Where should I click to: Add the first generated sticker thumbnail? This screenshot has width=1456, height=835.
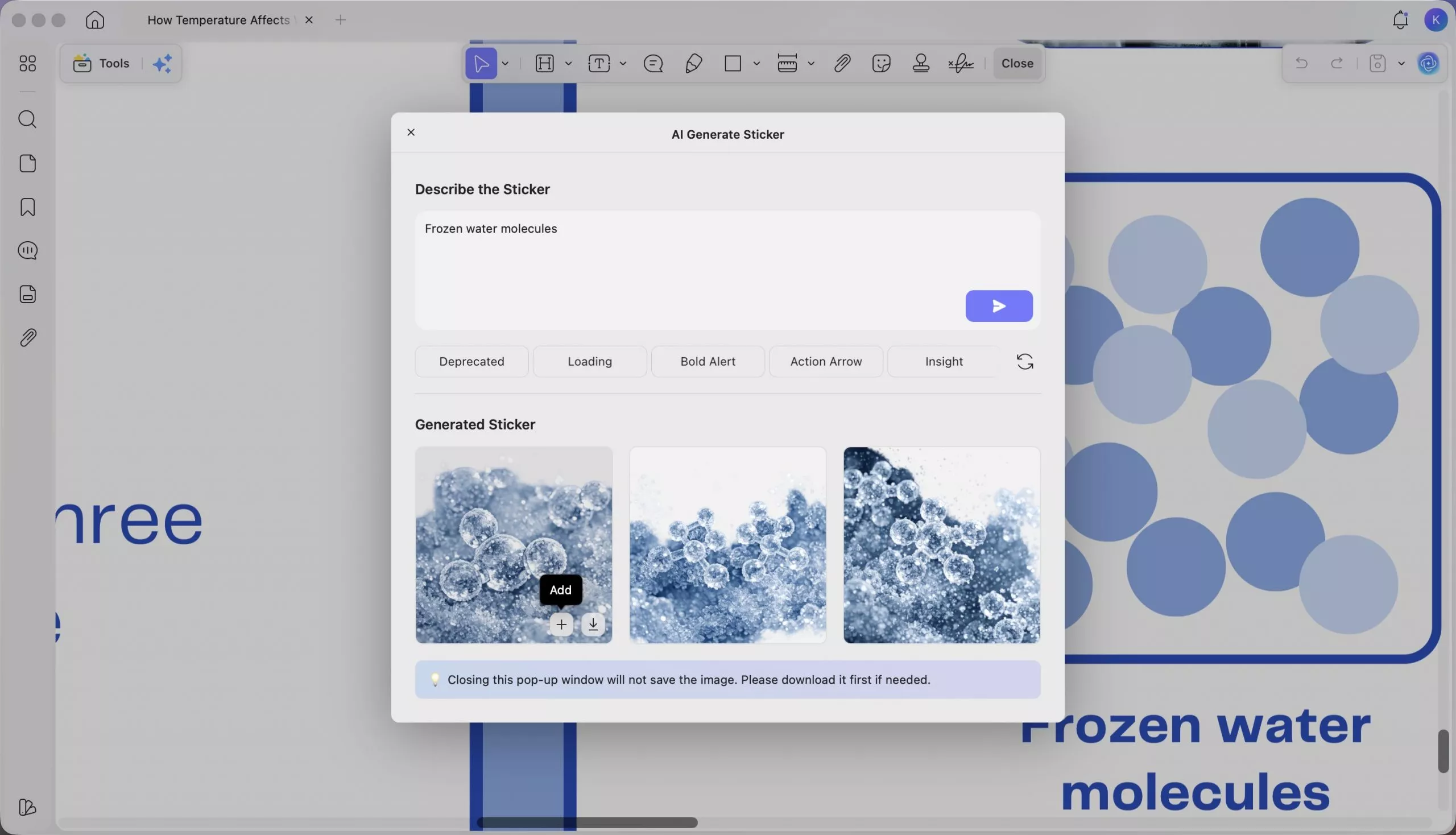click(561, 625)
